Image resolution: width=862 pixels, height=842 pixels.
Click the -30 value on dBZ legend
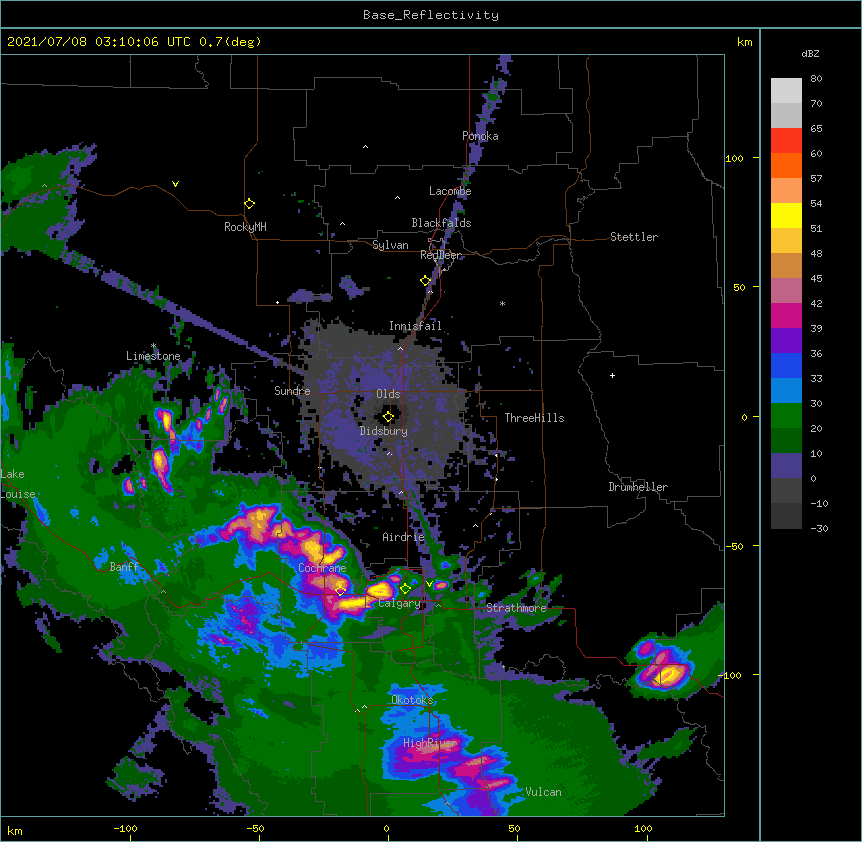coord(819,529)
